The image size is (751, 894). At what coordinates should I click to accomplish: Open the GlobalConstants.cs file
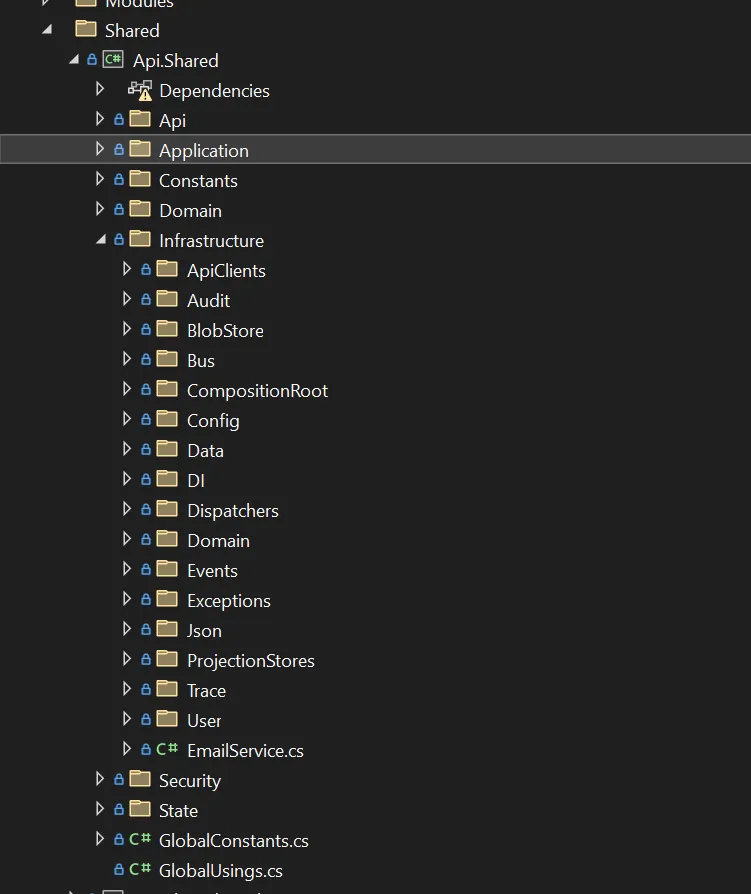coord(234,841)
